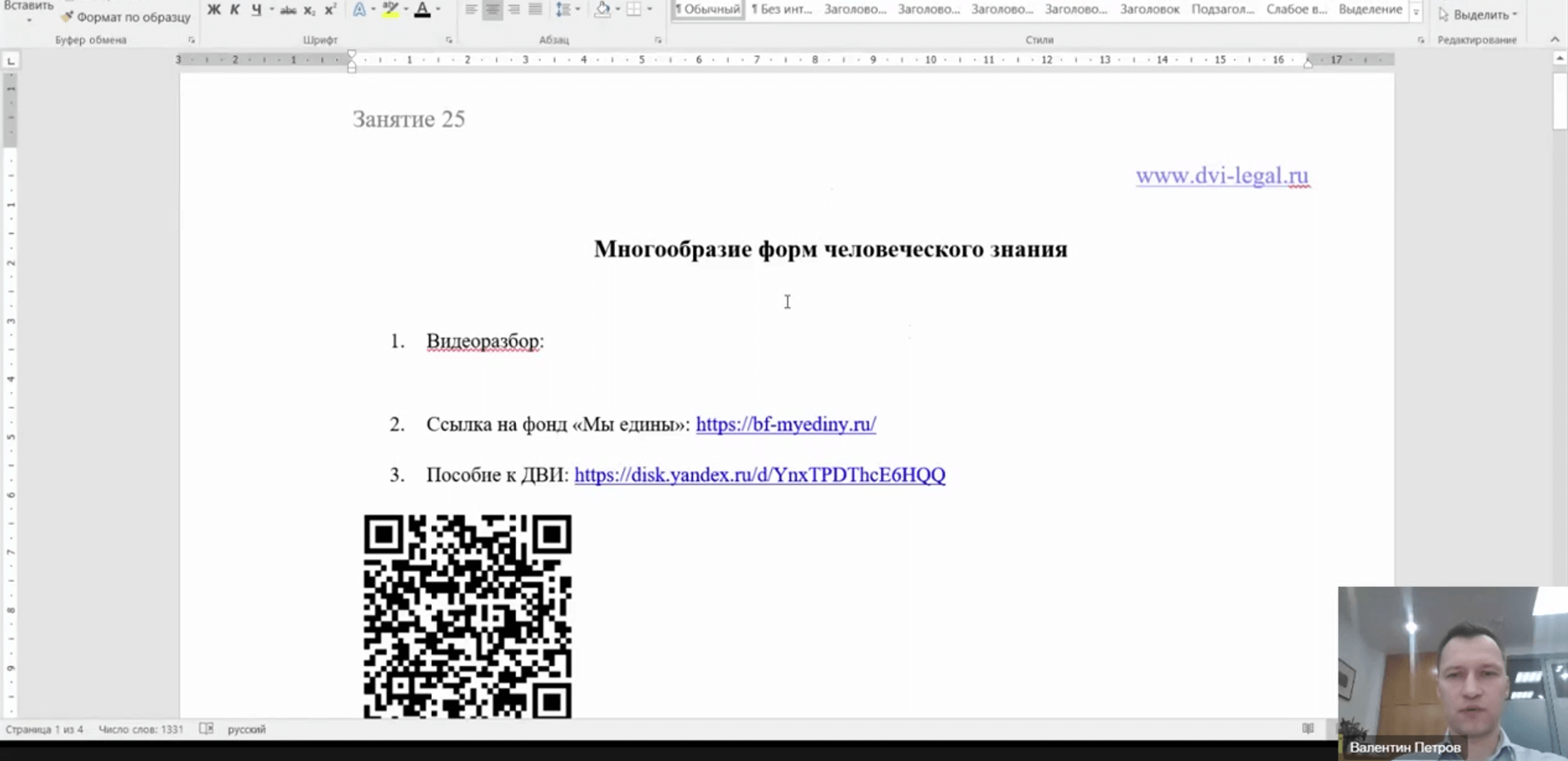Open line spacing options
Viewport: 1568px width, 761px height.
point(563,10)
